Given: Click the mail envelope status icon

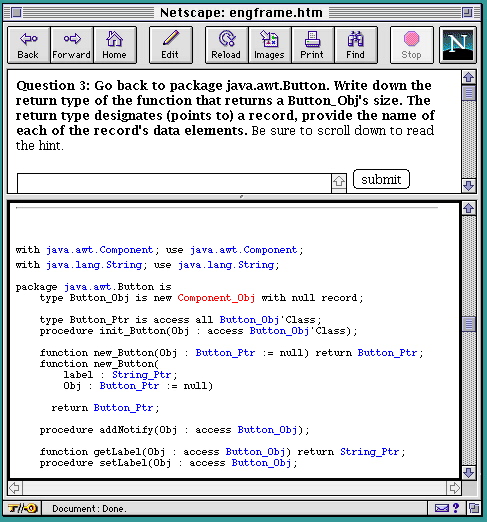Looking at the screenshot, I should pyautogui.click(x=442, y=508).
